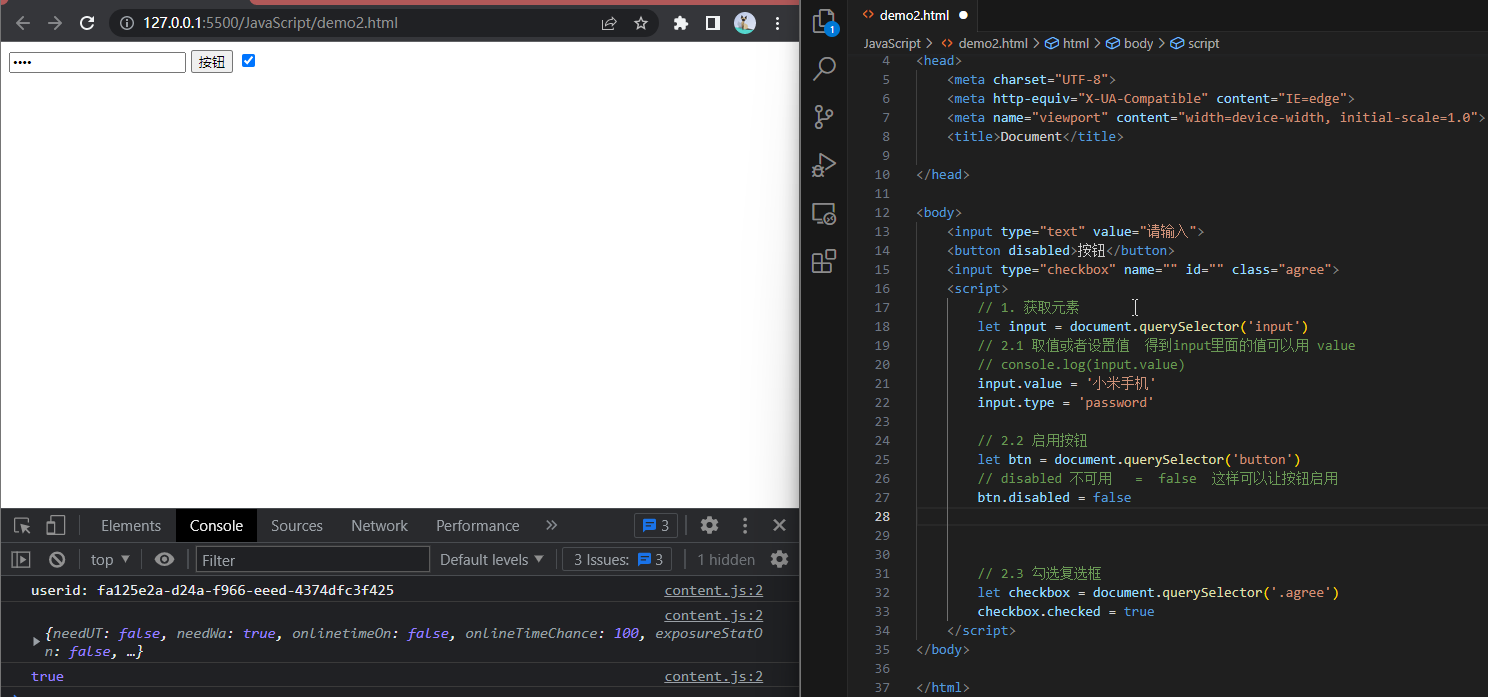Open DevTools settings gear
Image resolution: width=1488 pixels, height=697 pixels.
(x=709, y=525)
